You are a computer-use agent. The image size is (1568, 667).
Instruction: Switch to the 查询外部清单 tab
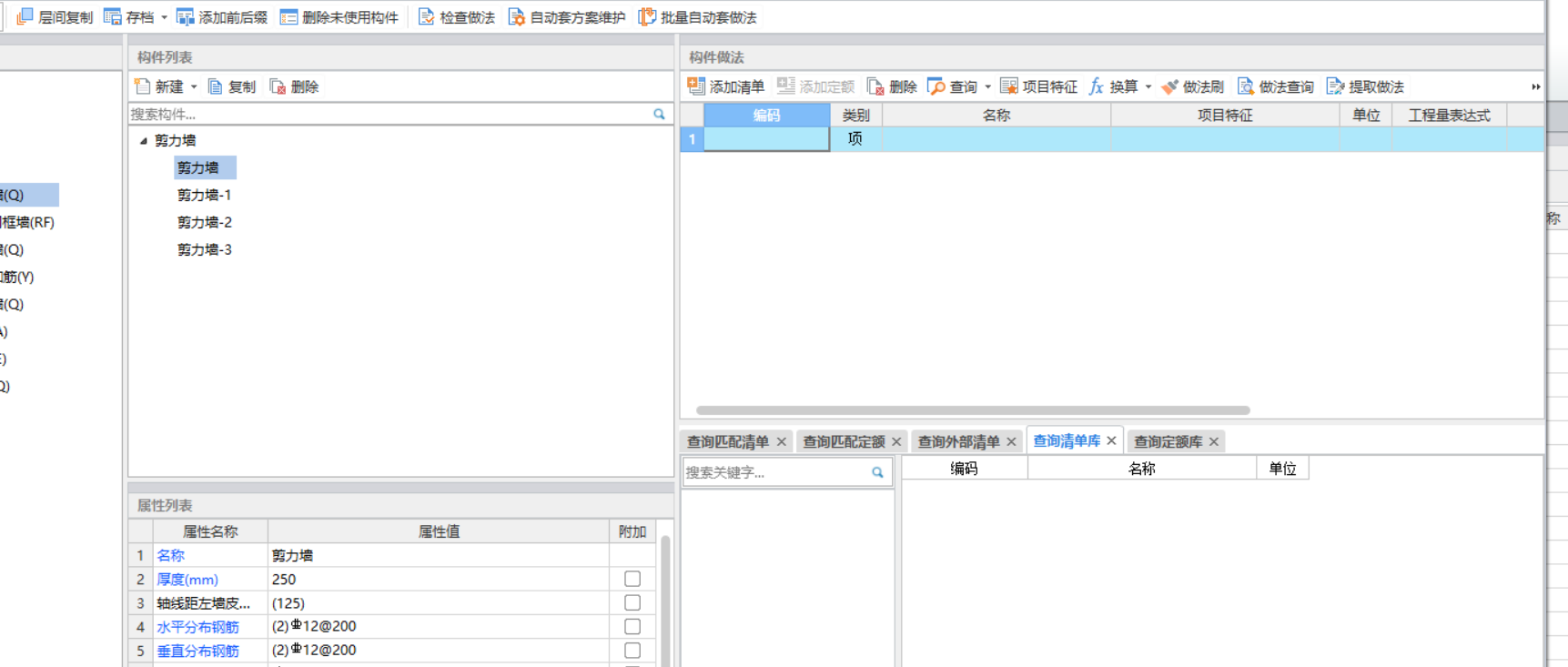[958, 441]
